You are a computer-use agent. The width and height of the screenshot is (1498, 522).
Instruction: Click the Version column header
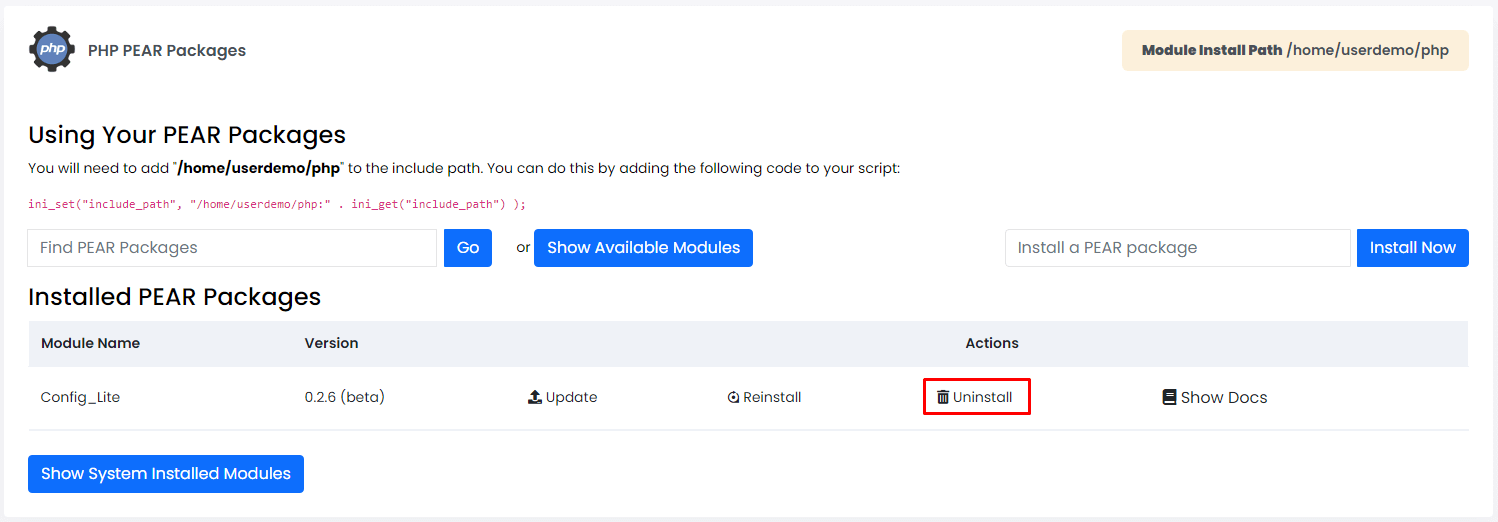click(331, 343)
